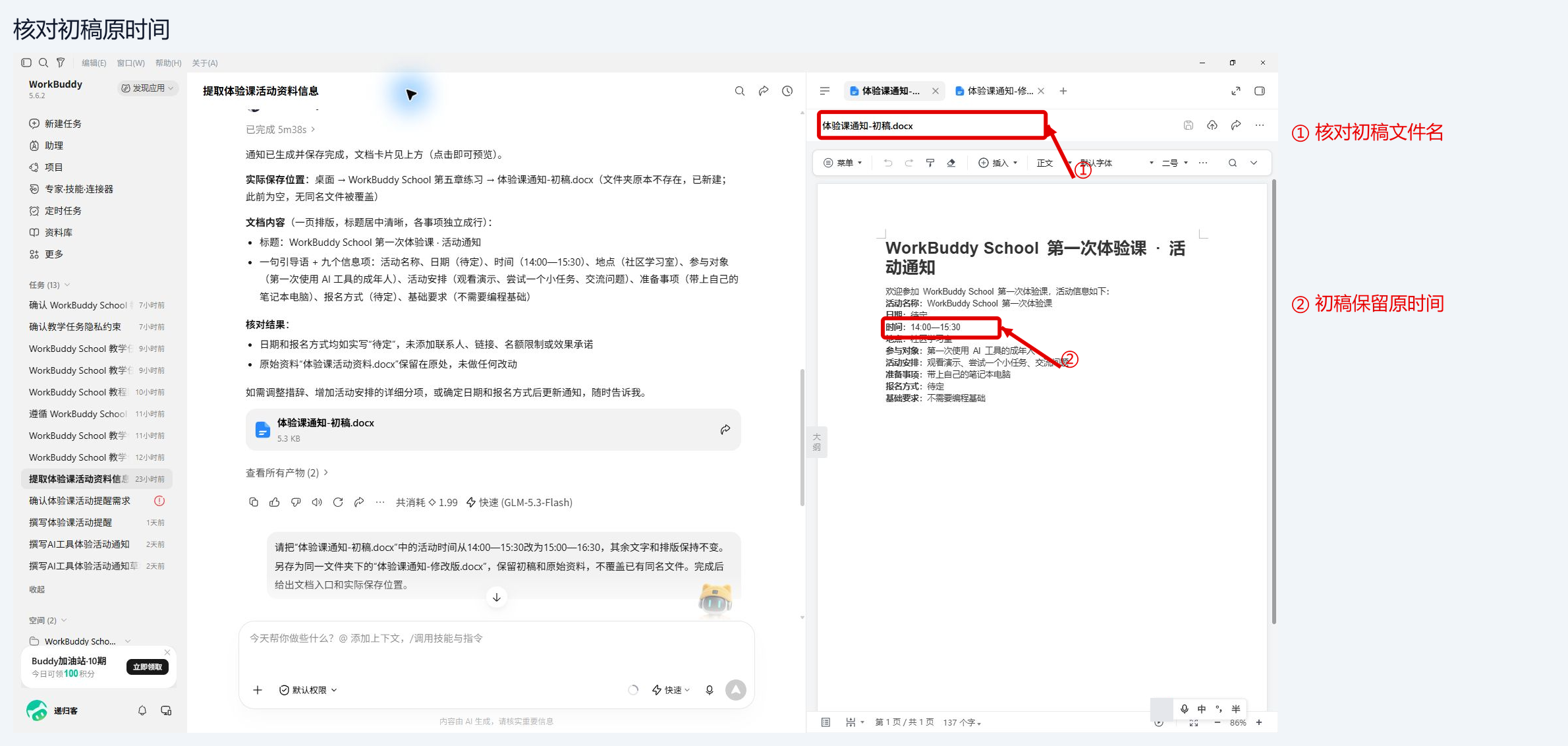
Task: Open the 插入 dropdown in document toolbar
Action: tap(999, 163)
